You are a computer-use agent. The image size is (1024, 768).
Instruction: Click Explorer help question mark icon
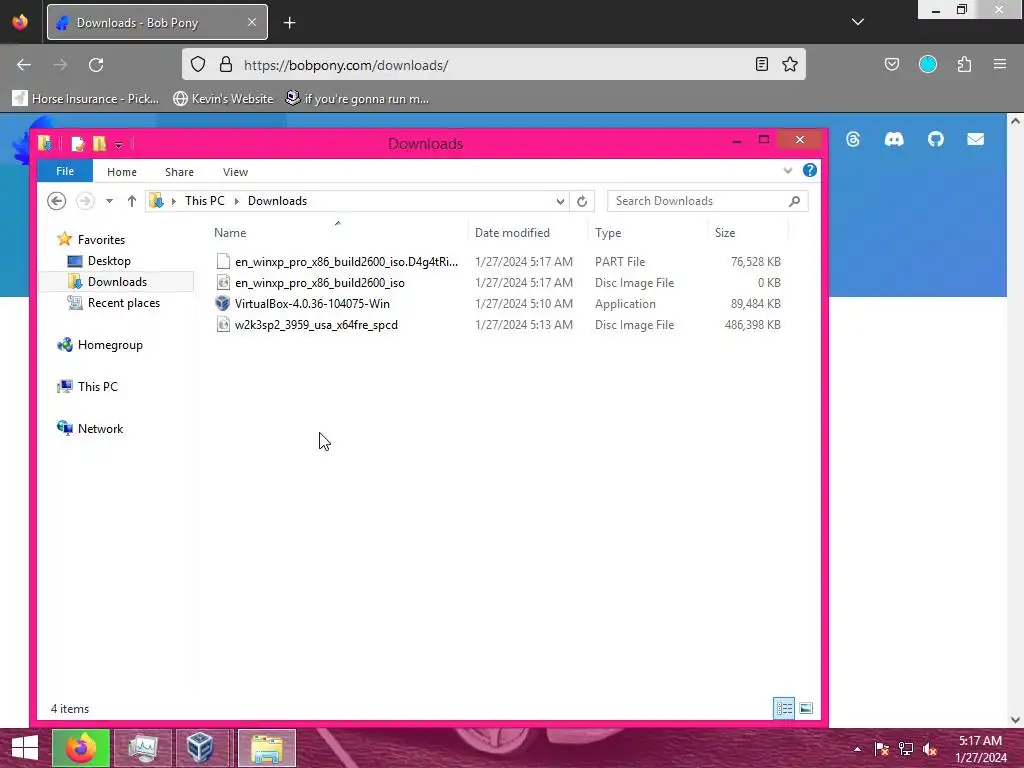[810, 170]
